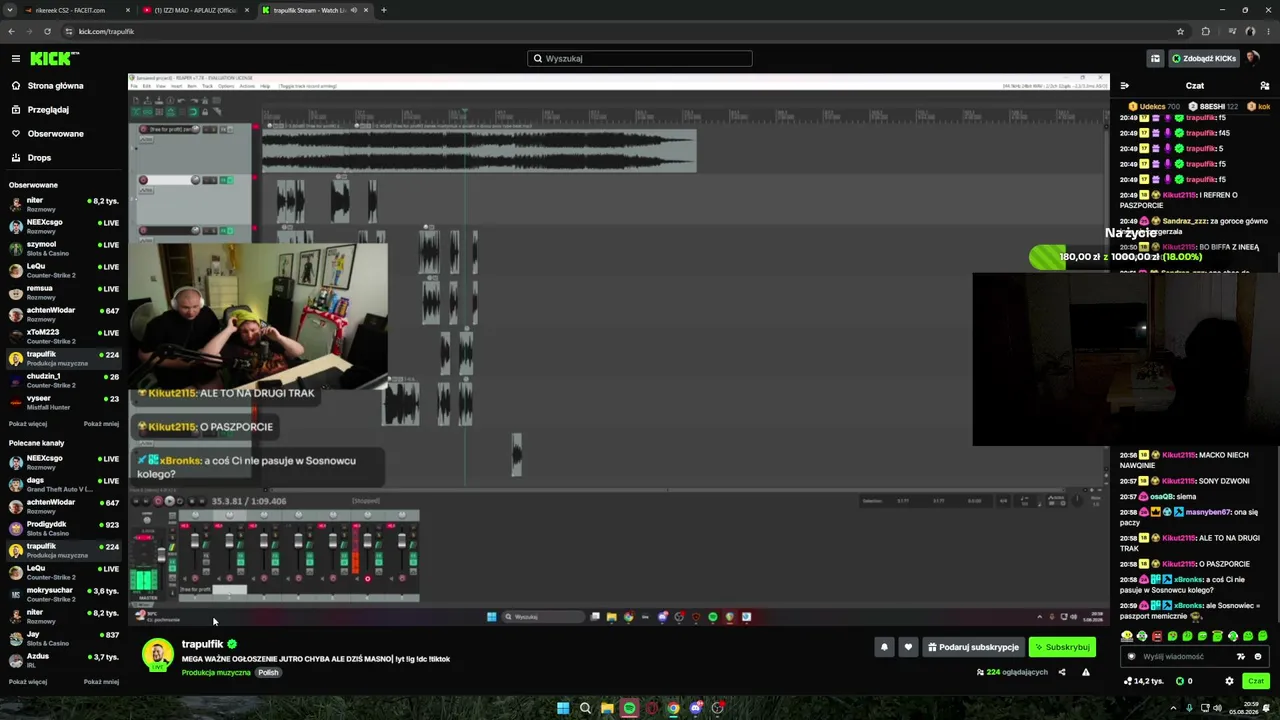Open szymool's channel in followed list
This screenshot has height=720, width=1280.
click(x=64, y=248)
